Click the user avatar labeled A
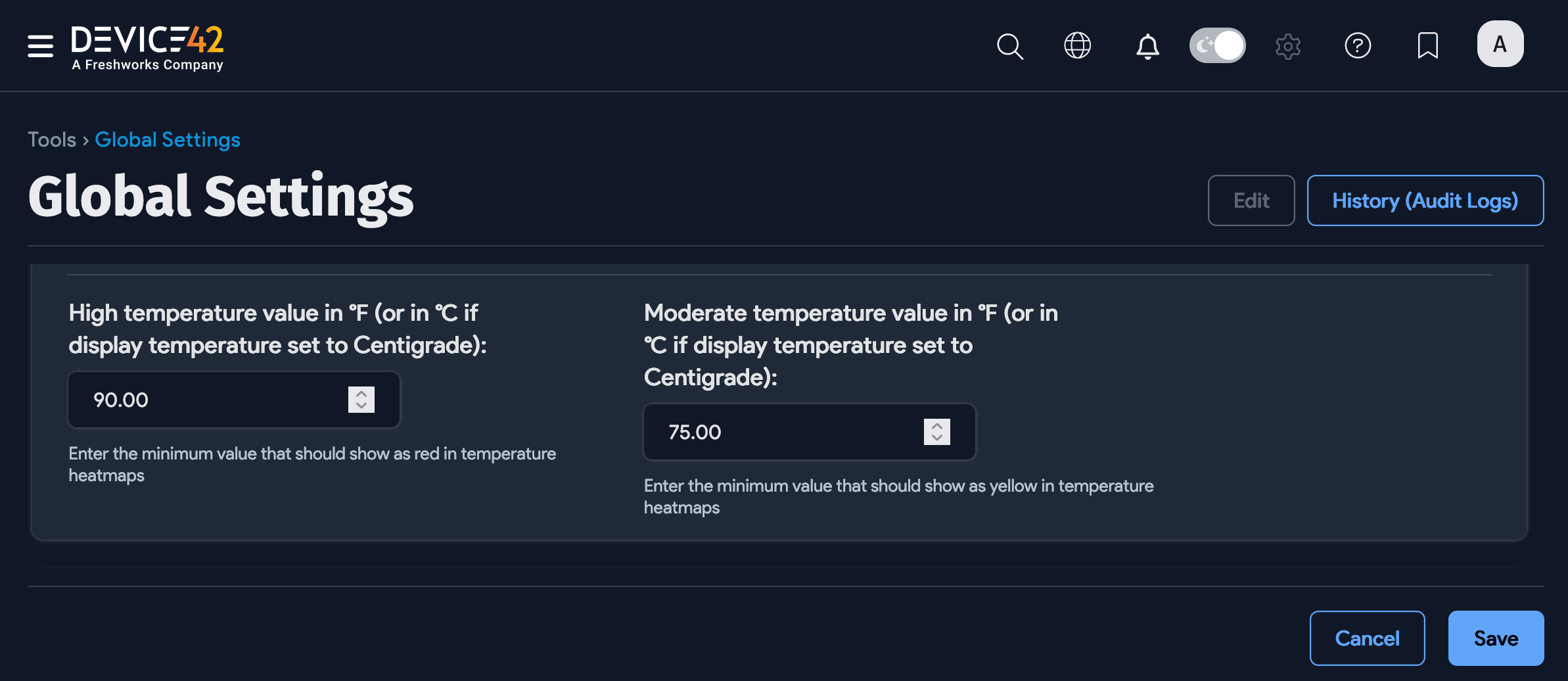The width and height of the screenshot is (1568, 681). 1500,43
